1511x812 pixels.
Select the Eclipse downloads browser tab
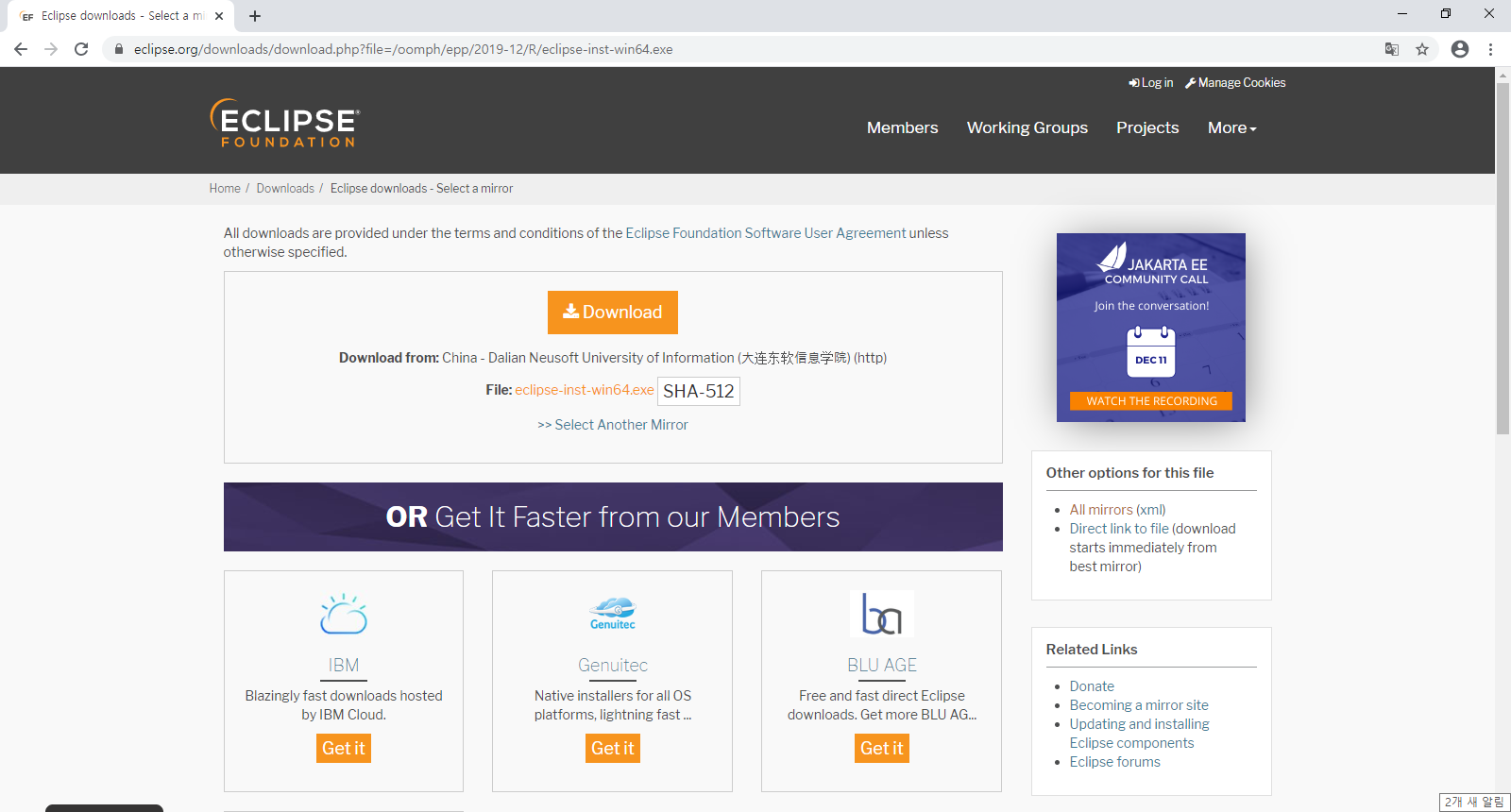point(123,16)
